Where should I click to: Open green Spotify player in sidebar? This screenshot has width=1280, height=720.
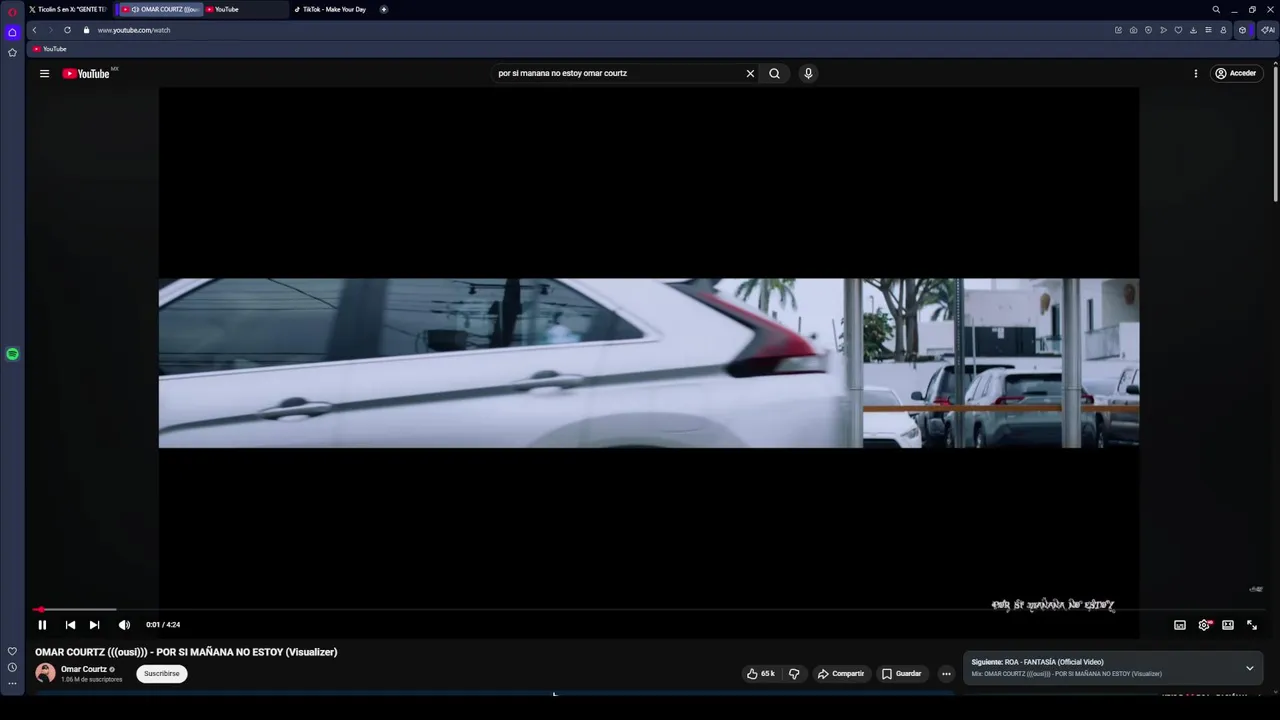click(x=12, y=354)
